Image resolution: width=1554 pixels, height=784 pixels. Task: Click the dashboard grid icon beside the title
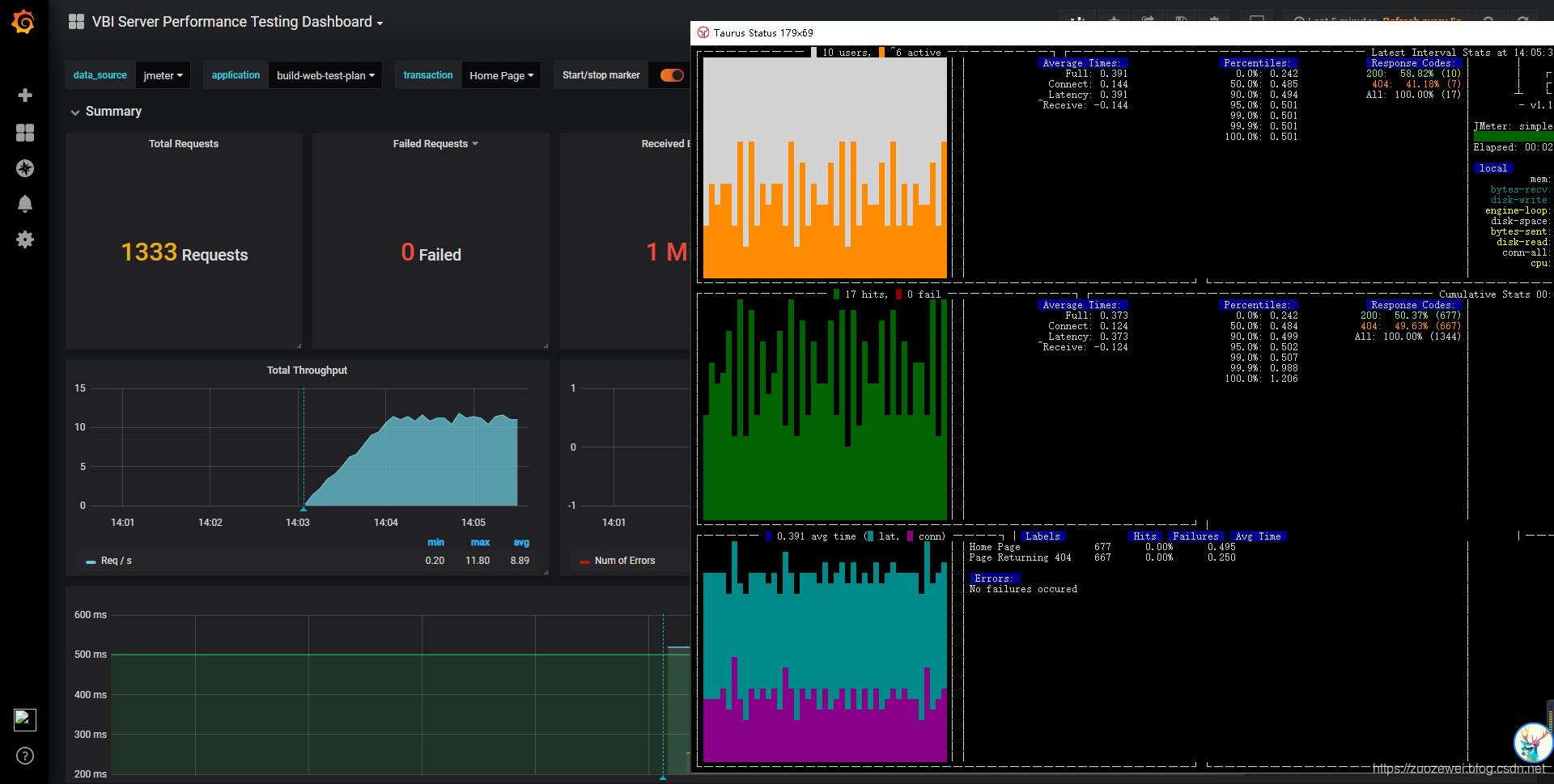coord(76,22)
